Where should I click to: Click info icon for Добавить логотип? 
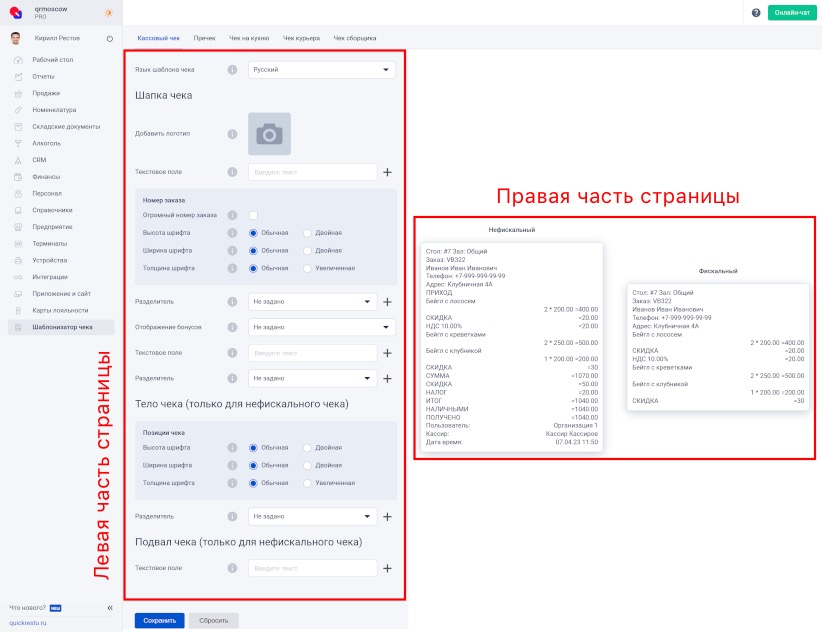tap(232, 134)
